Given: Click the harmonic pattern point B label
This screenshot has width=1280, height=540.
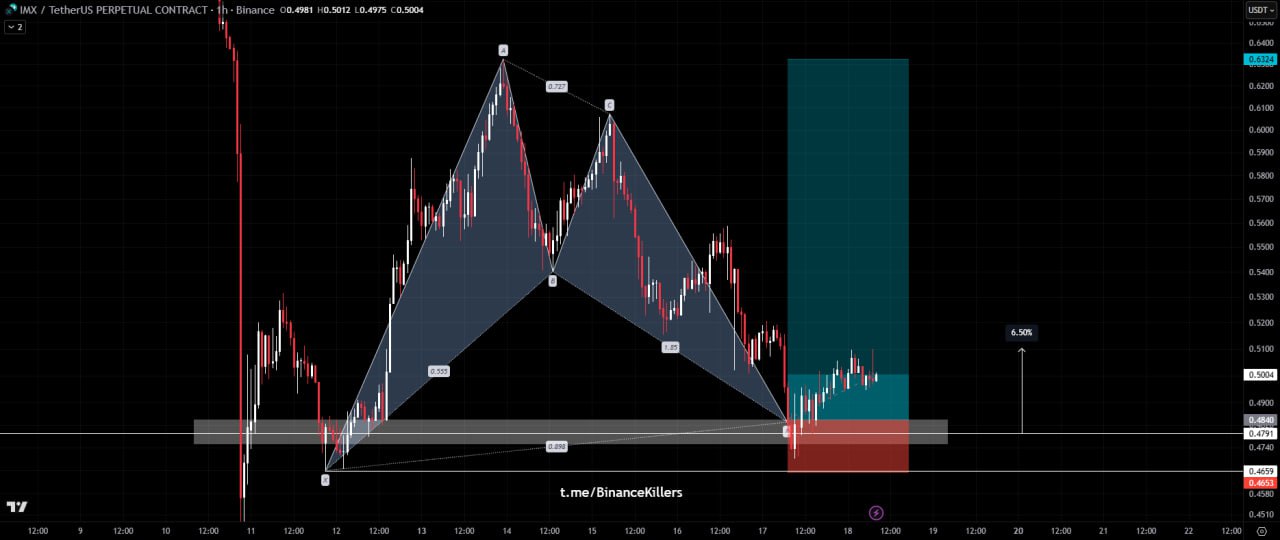Looking at the screenshot, I should (x=552, y=281).
